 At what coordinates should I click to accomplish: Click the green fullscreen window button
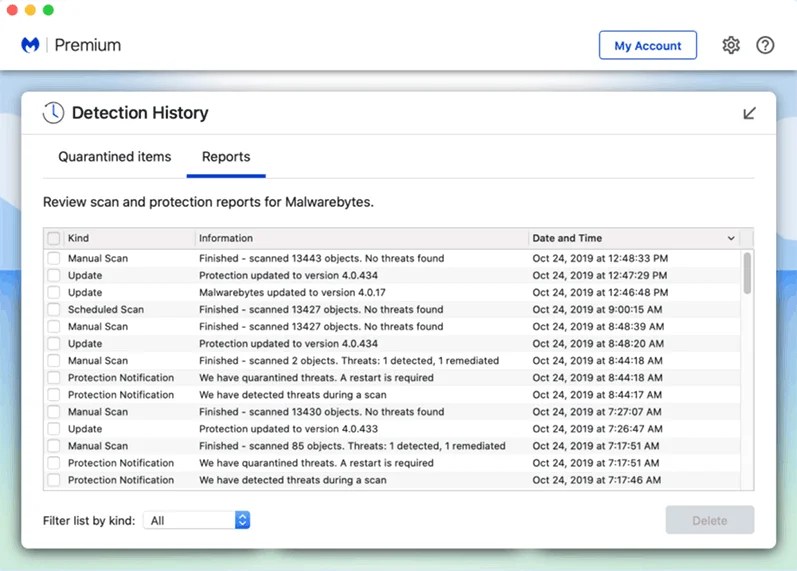click(x=48, y=10)
